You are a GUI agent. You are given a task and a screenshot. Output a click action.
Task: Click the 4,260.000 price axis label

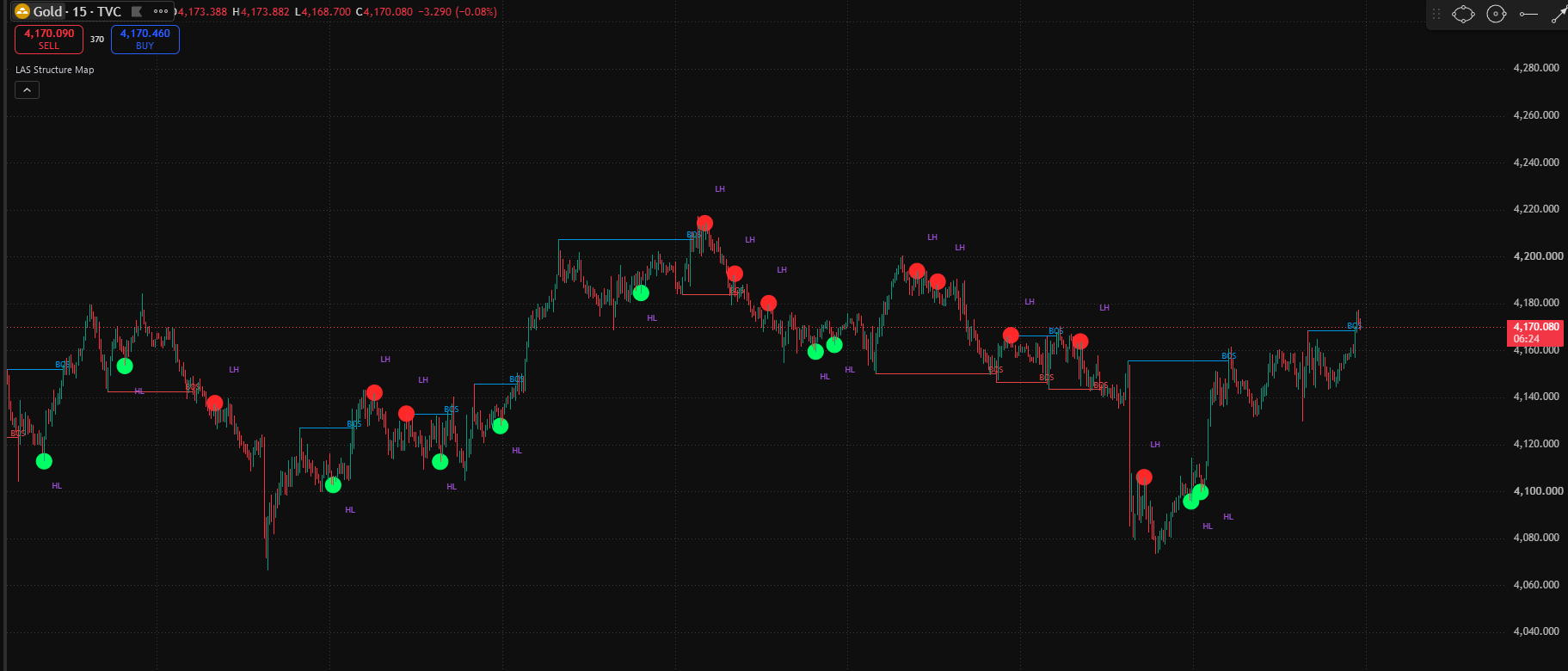pos(1536,115)
